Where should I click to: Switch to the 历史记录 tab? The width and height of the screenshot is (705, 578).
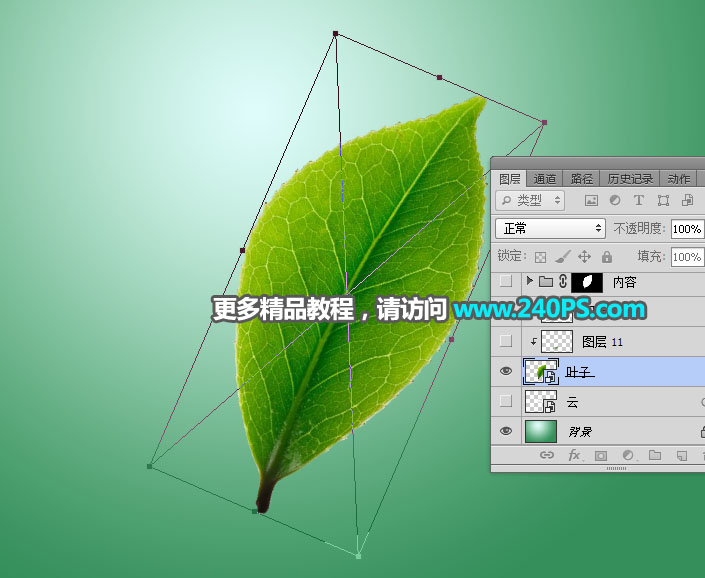pyautogui.click(x=630, y=179)
